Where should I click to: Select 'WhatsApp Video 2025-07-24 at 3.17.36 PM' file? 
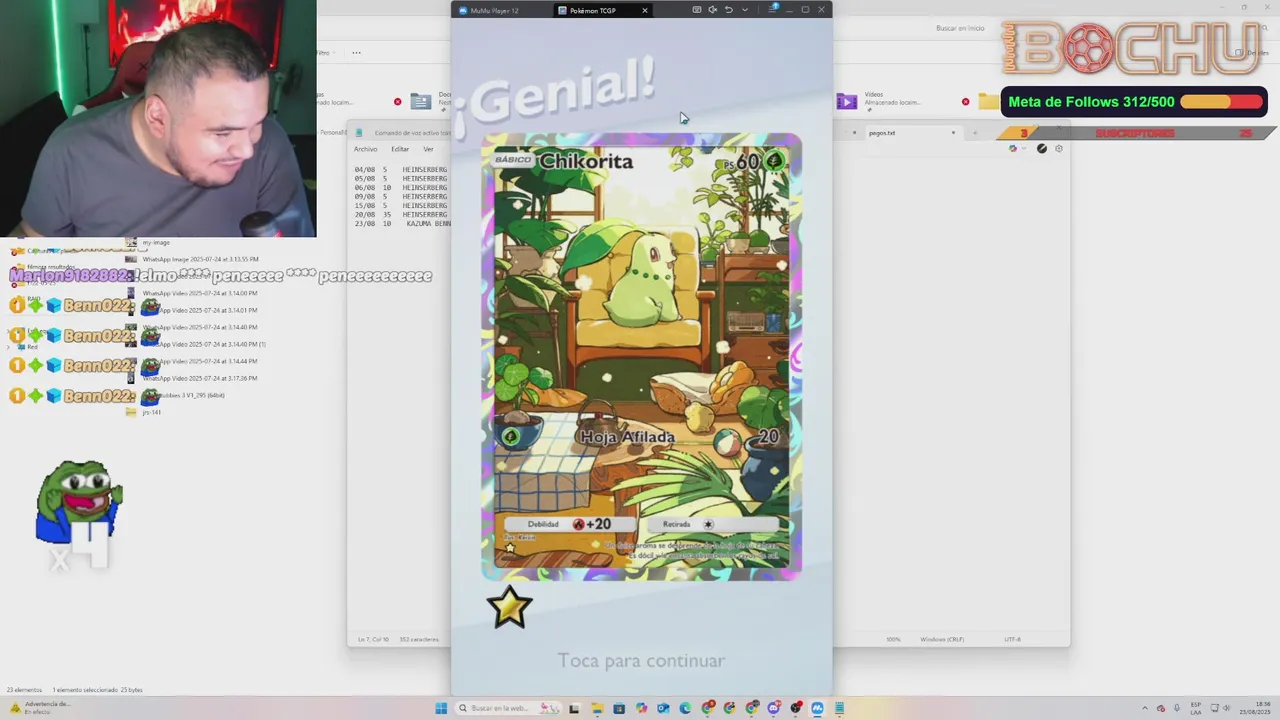tap(200, 378)
